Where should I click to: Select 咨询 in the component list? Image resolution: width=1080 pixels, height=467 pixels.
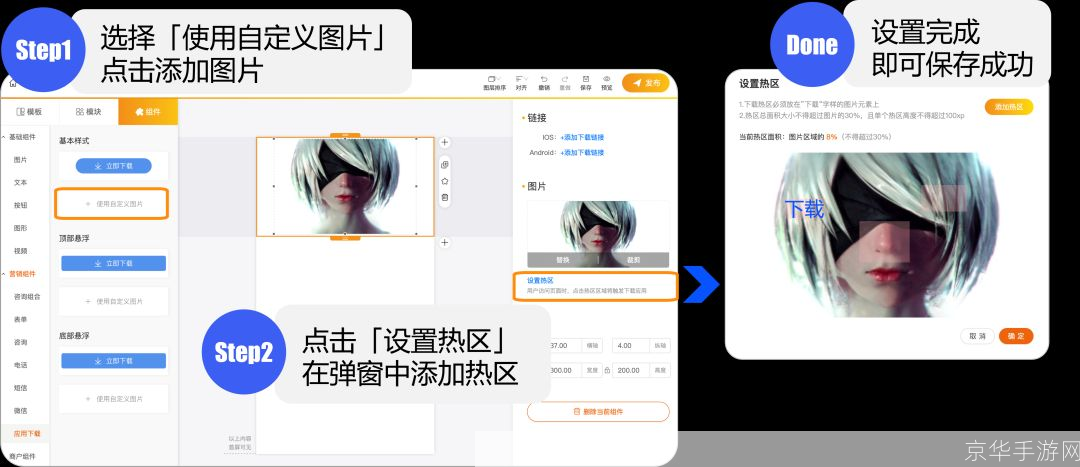point(21,342)
